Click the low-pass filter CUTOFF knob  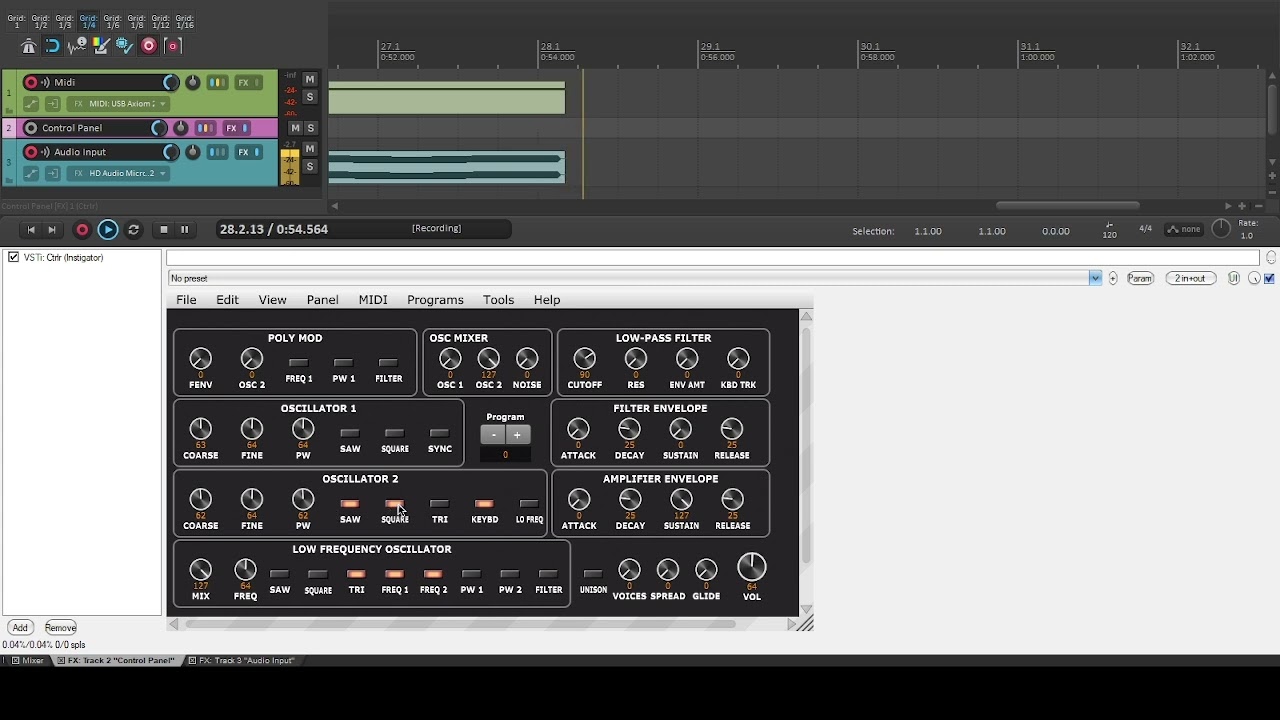pyautogui.click(x=584, y=358)
